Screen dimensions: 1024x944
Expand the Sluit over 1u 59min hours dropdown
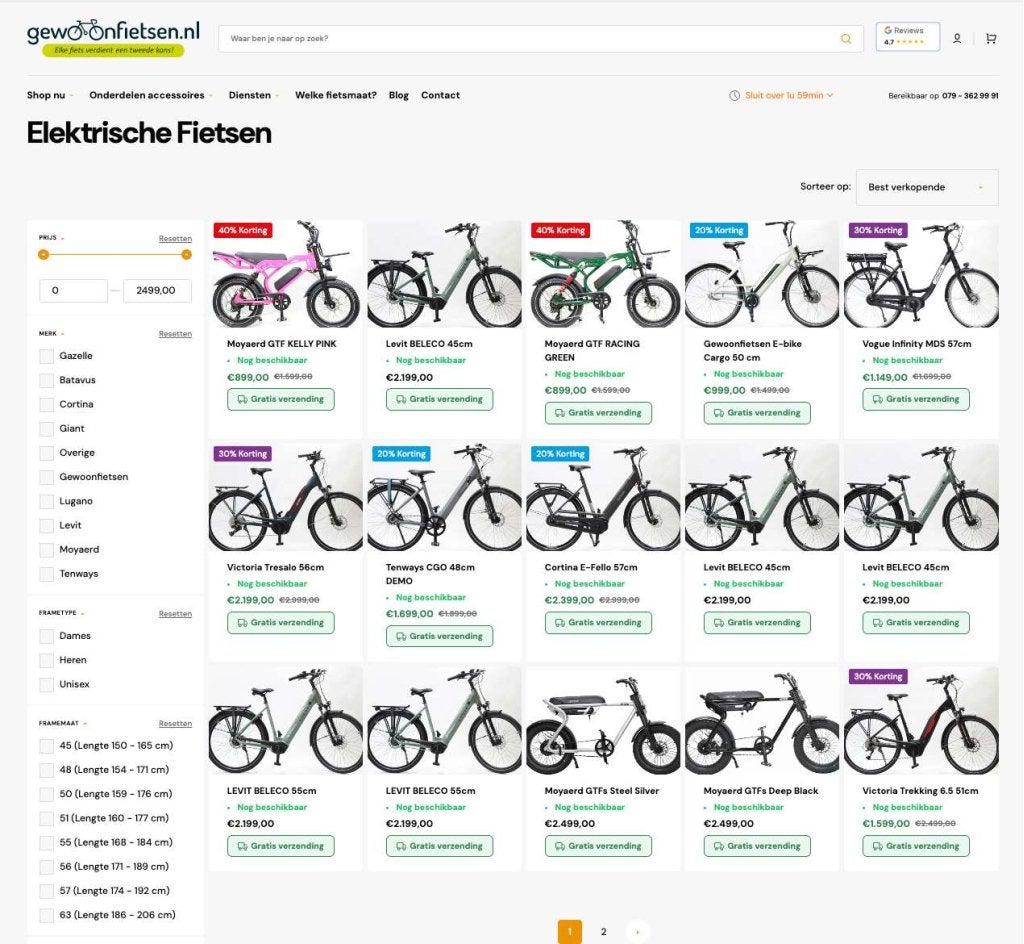[789, 95]
